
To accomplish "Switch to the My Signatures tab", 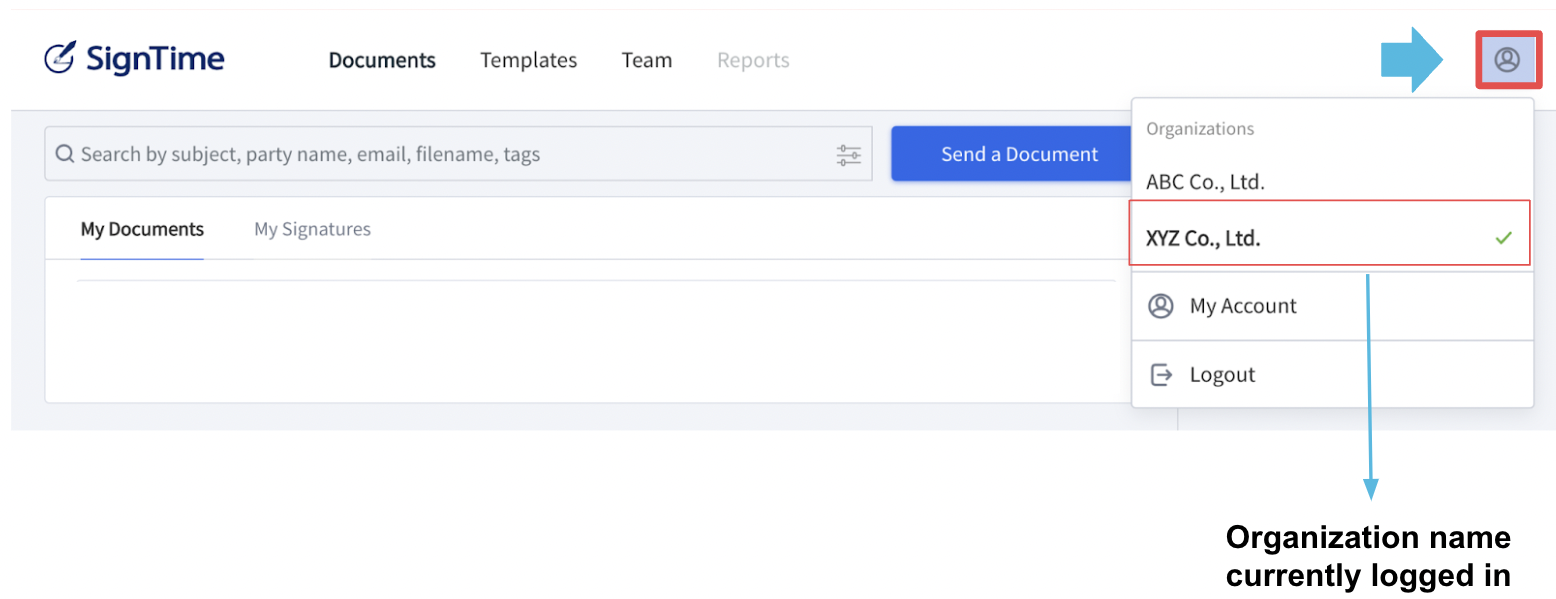I will pyautogui.click(x=312, y=229).
